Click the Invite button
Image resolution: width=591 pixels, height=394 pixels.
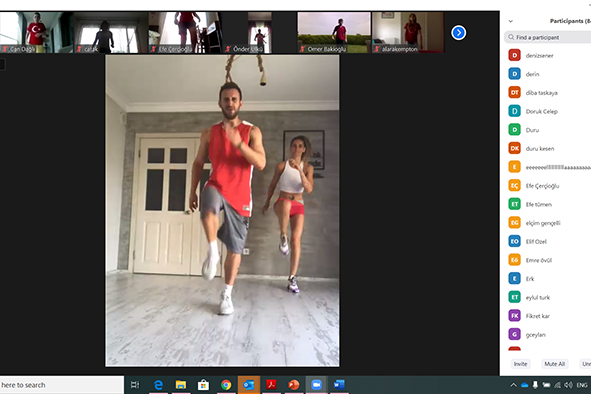(x=521, y=364)
